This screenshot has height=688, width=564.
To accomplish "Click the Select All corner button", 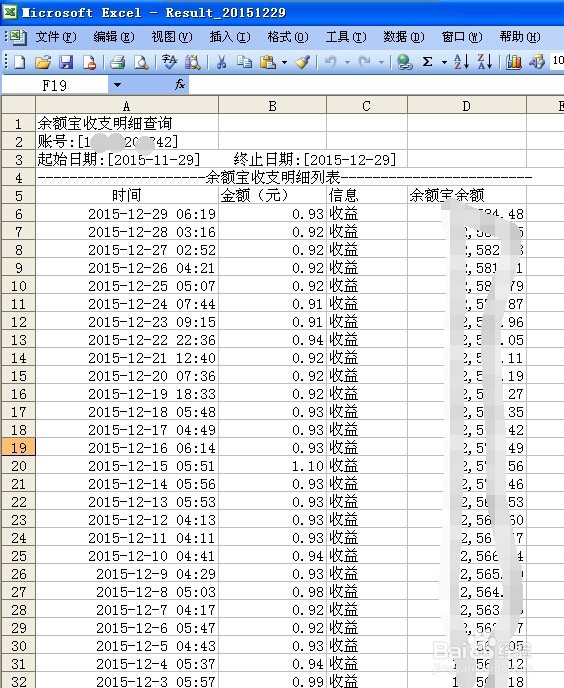I will click(x=18, y=106).
